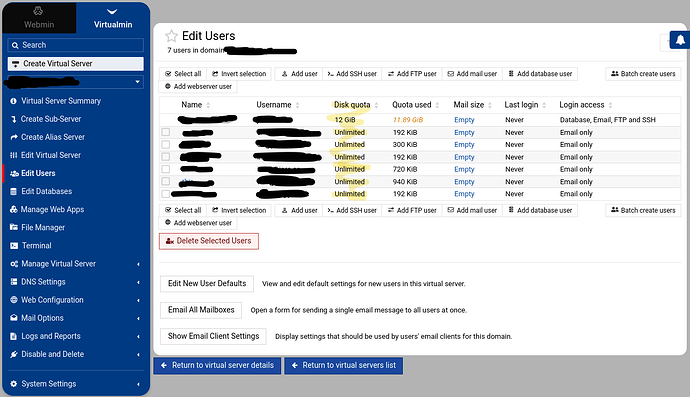The height and width of the screenshot is (397, 690).
Task: Sort table by Last login column
Action: click(x=525, y=105)
